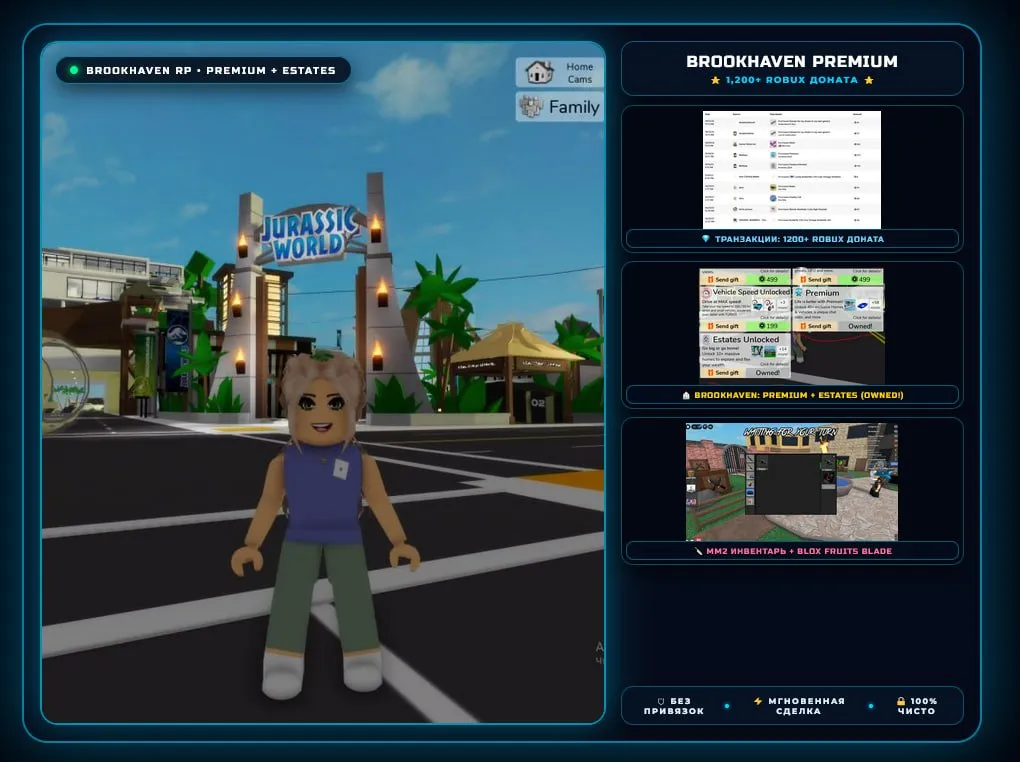The image size is (1020, 762).
Task: Click the green status dot in Brookhaven RP badge
Action: pyautogui.click(x=74, y=70)
